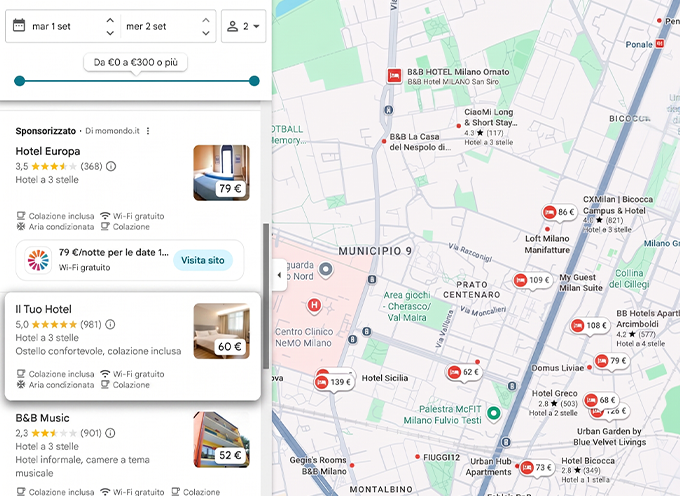
Task: Show info for B&B Music rating
Action: tap(110, 433)
